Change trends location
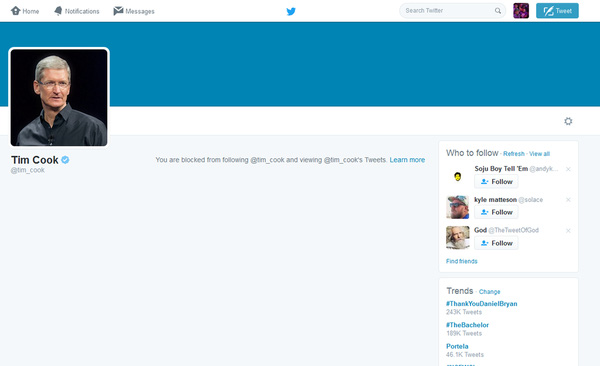Screen dimensions: 600x366 click(x=489, y=292)
